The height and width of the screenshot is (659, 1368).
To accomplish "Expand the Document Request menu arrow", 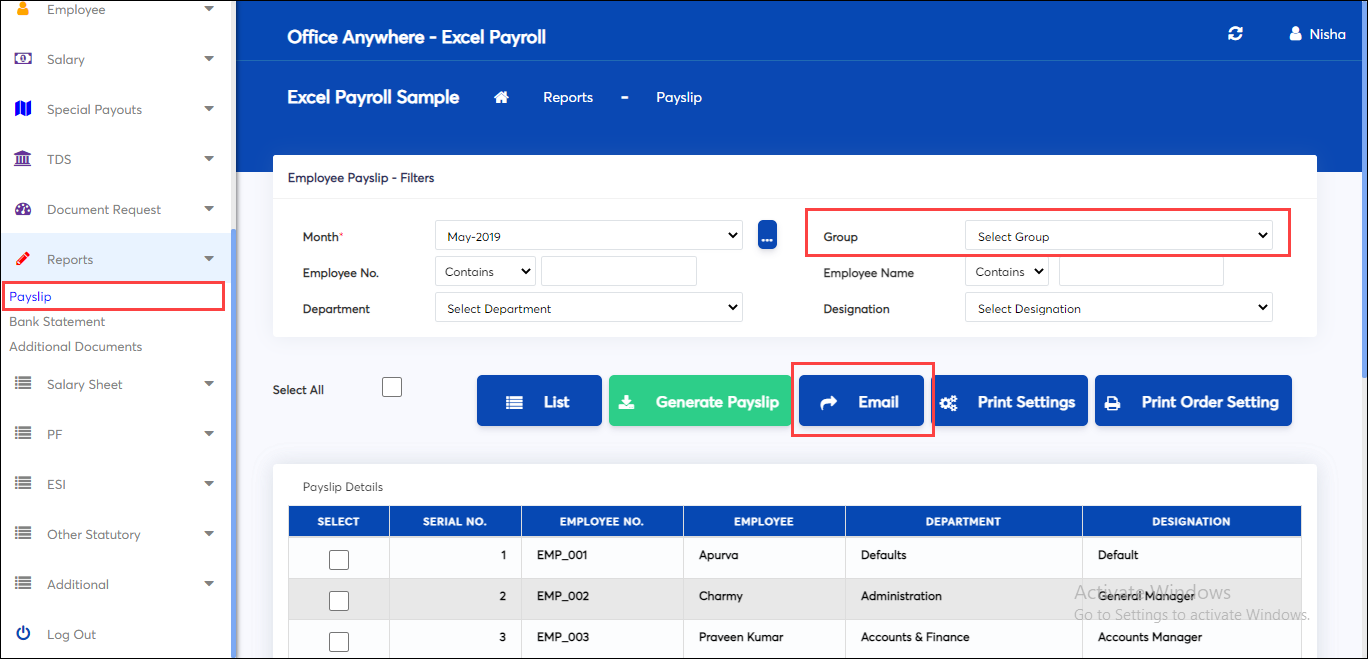I will pos(209,209).
